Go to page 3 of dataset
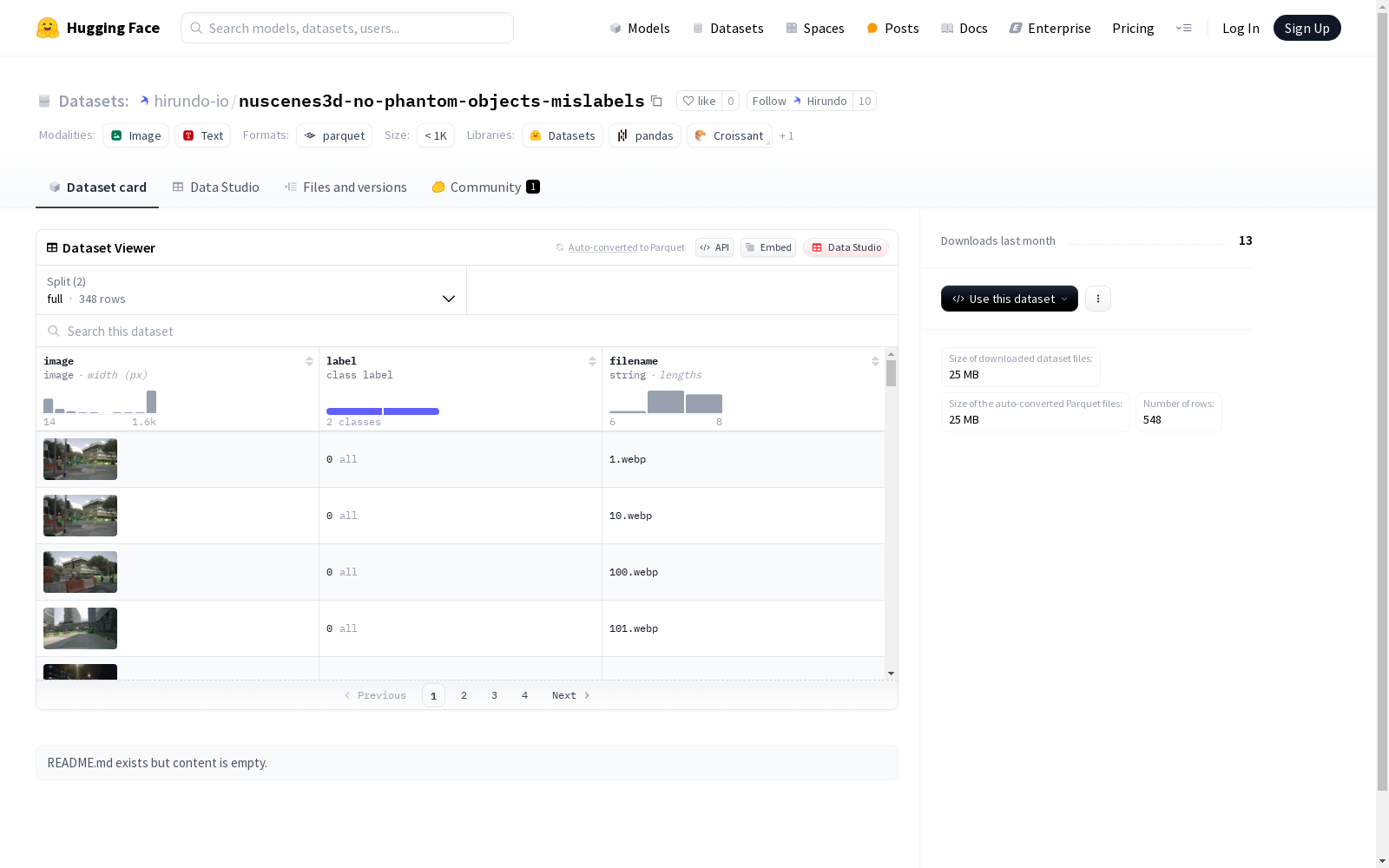 (494, 695)
